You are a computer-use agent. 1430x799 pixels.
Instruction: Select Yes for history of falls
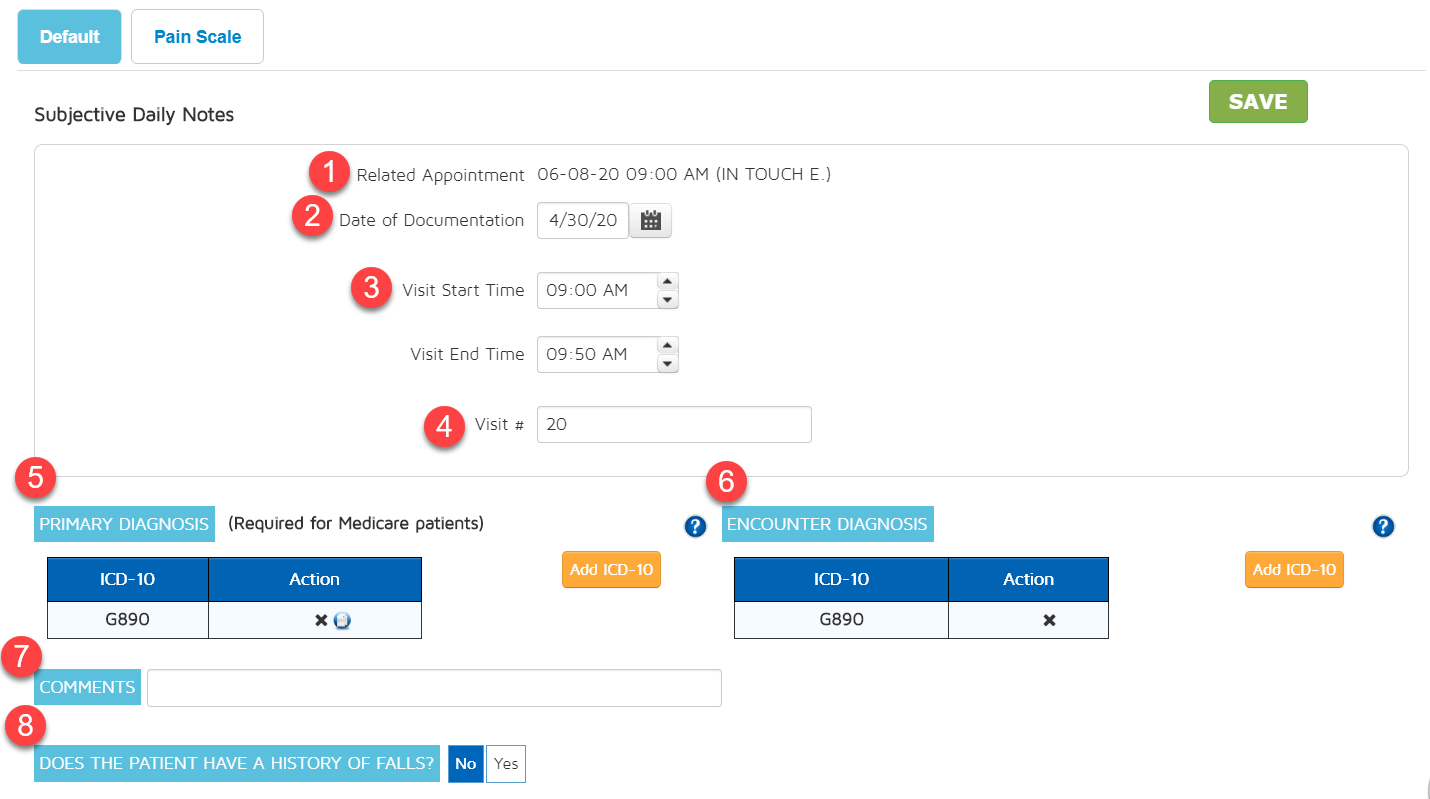coord(506,764)
